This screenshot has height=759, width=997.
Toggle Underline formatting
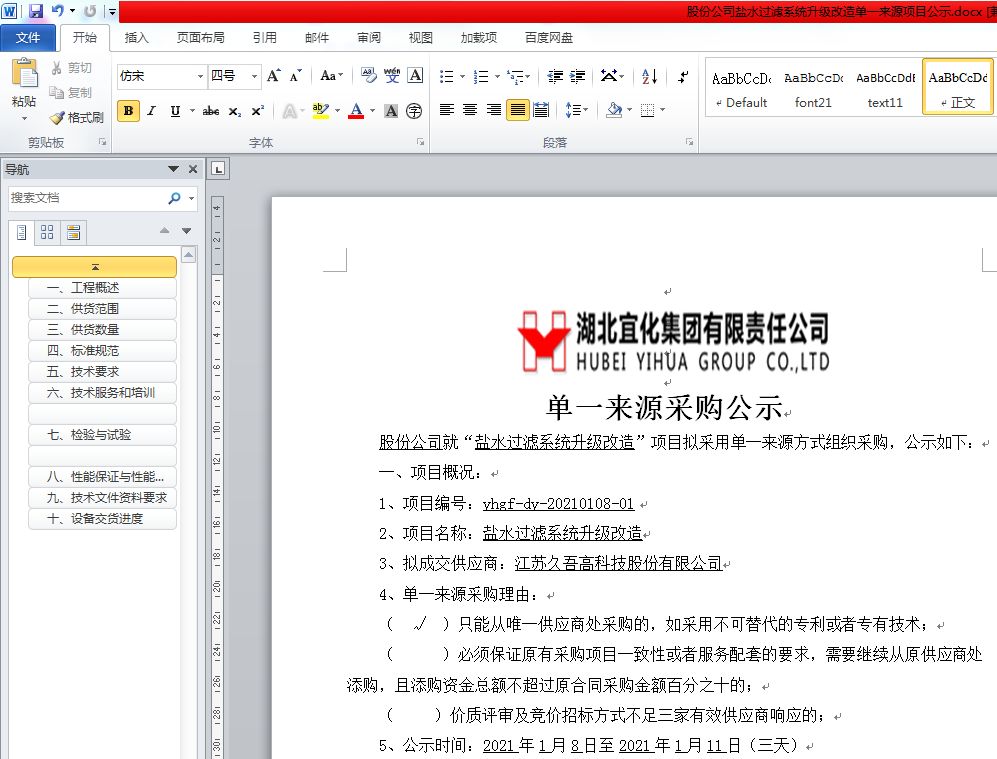click(175, 111)
